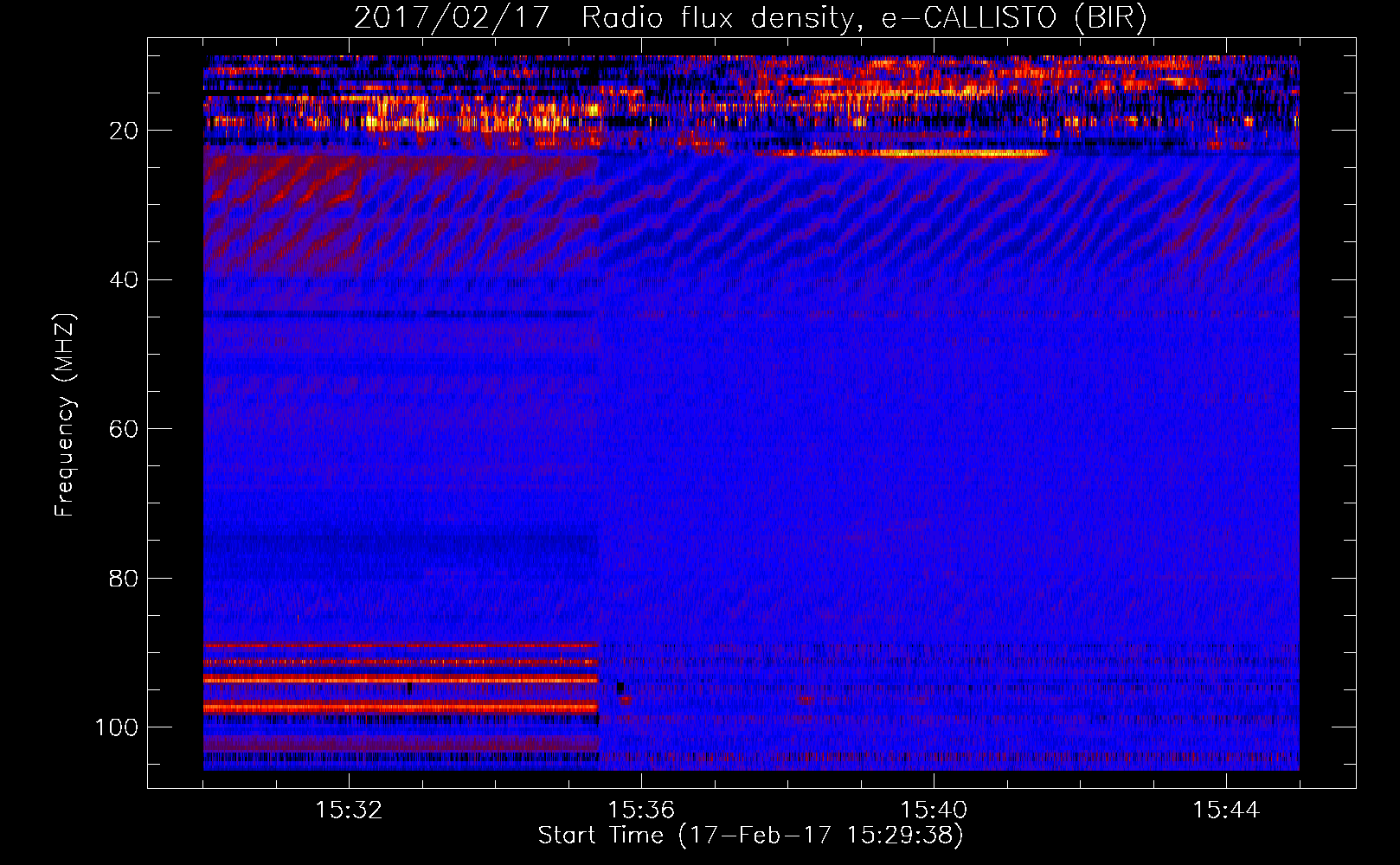The width and height of the screenshot is (1400, 865).
Task: Click the 100 MHz frequency tick label
Action: pos(117,727)
